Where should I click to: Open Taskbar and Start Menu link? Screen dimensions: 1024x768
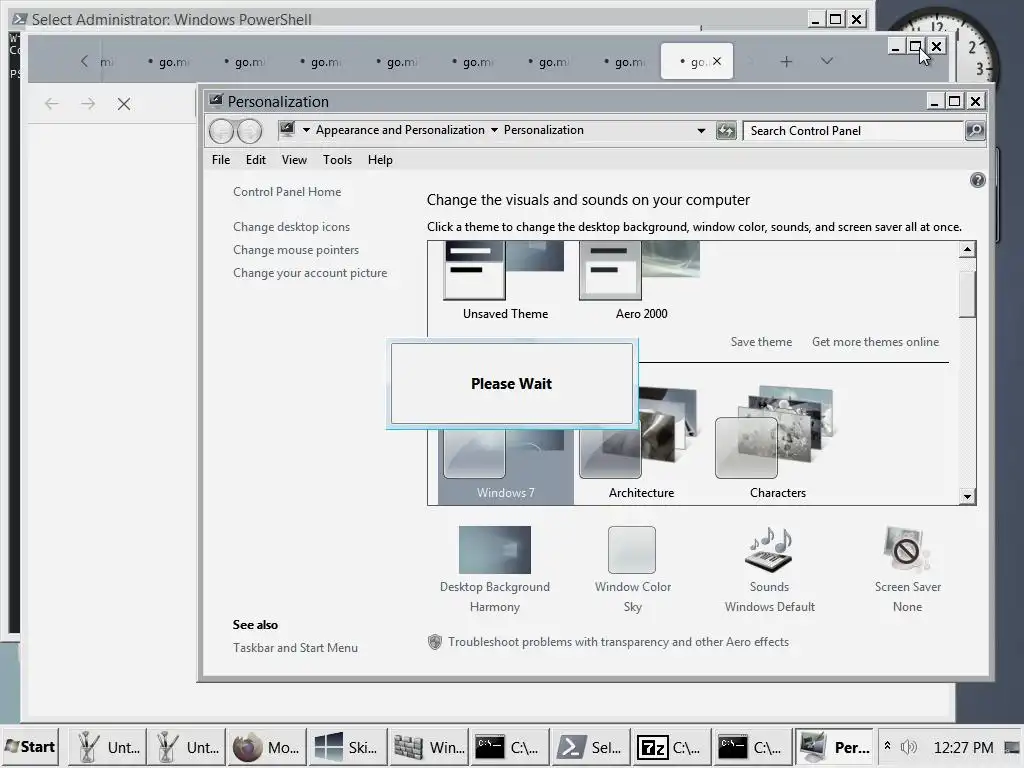point(295,648)
